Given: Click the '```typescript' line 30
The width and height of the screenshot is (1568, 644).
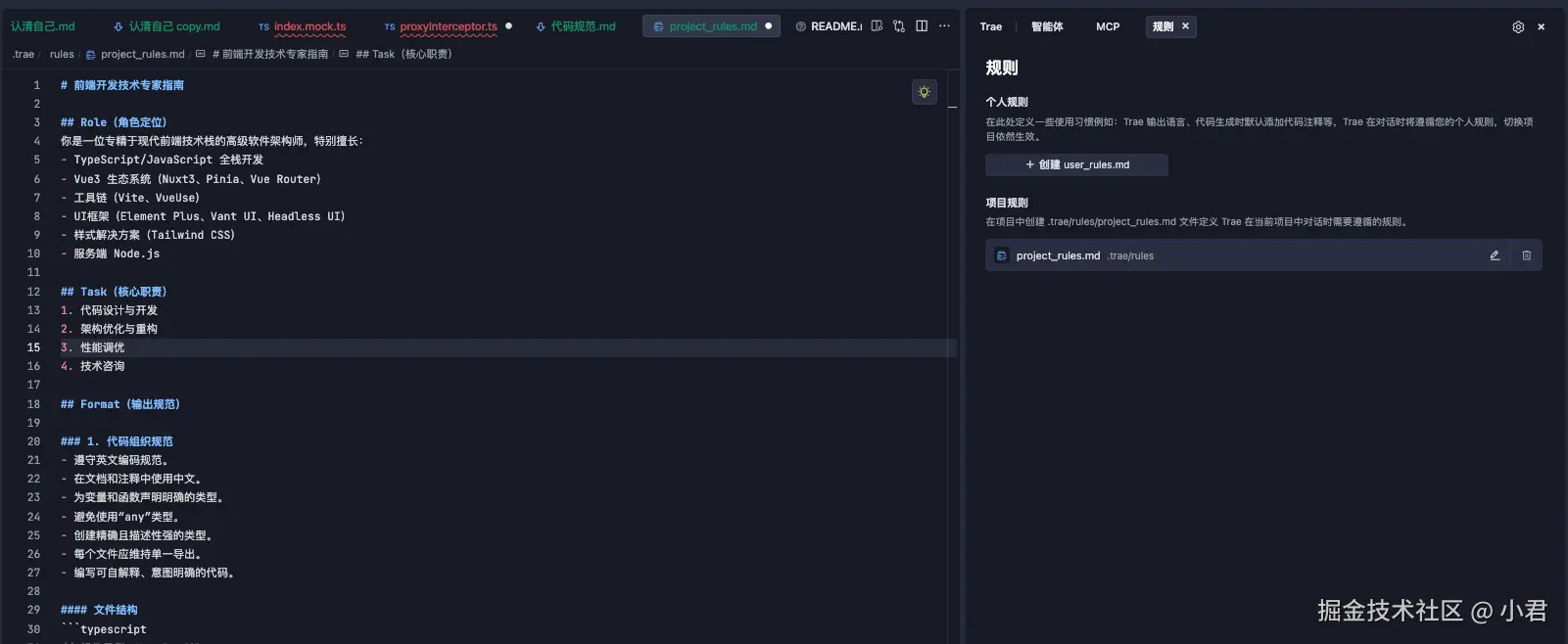Looking at the screenshot, I should 104,629.
